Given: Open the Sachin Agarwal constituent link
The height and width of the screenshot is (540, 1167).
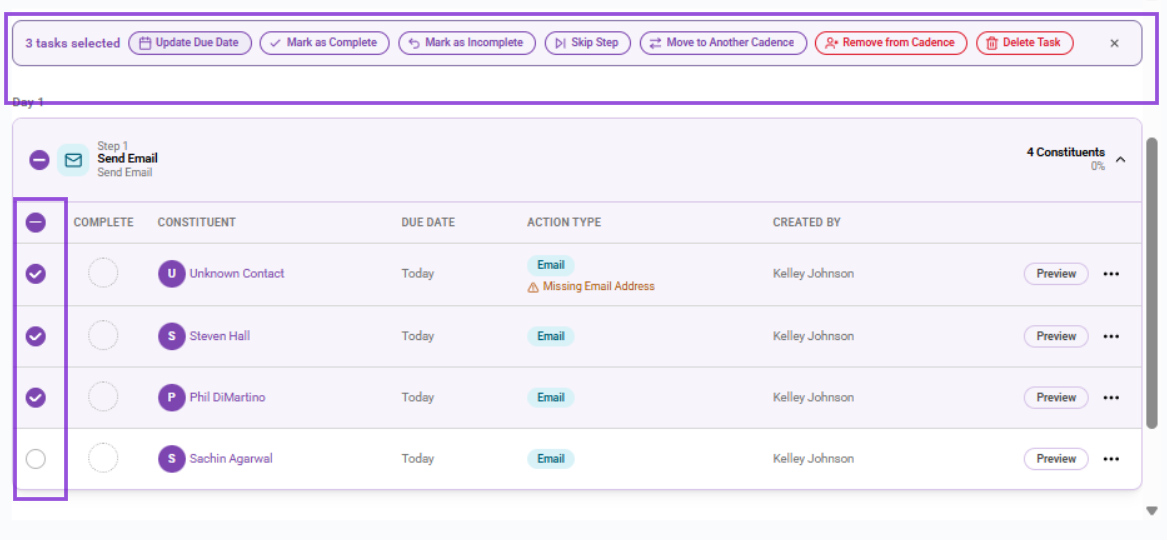Looking at the screenshot, I should [231, 459].
